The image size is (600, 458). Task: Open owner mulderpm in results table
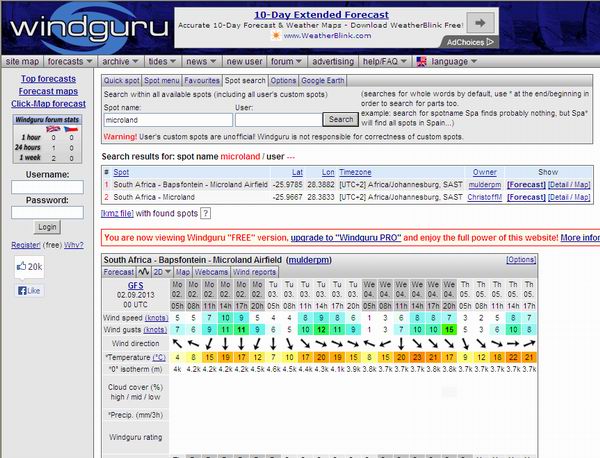click(485, 185)
